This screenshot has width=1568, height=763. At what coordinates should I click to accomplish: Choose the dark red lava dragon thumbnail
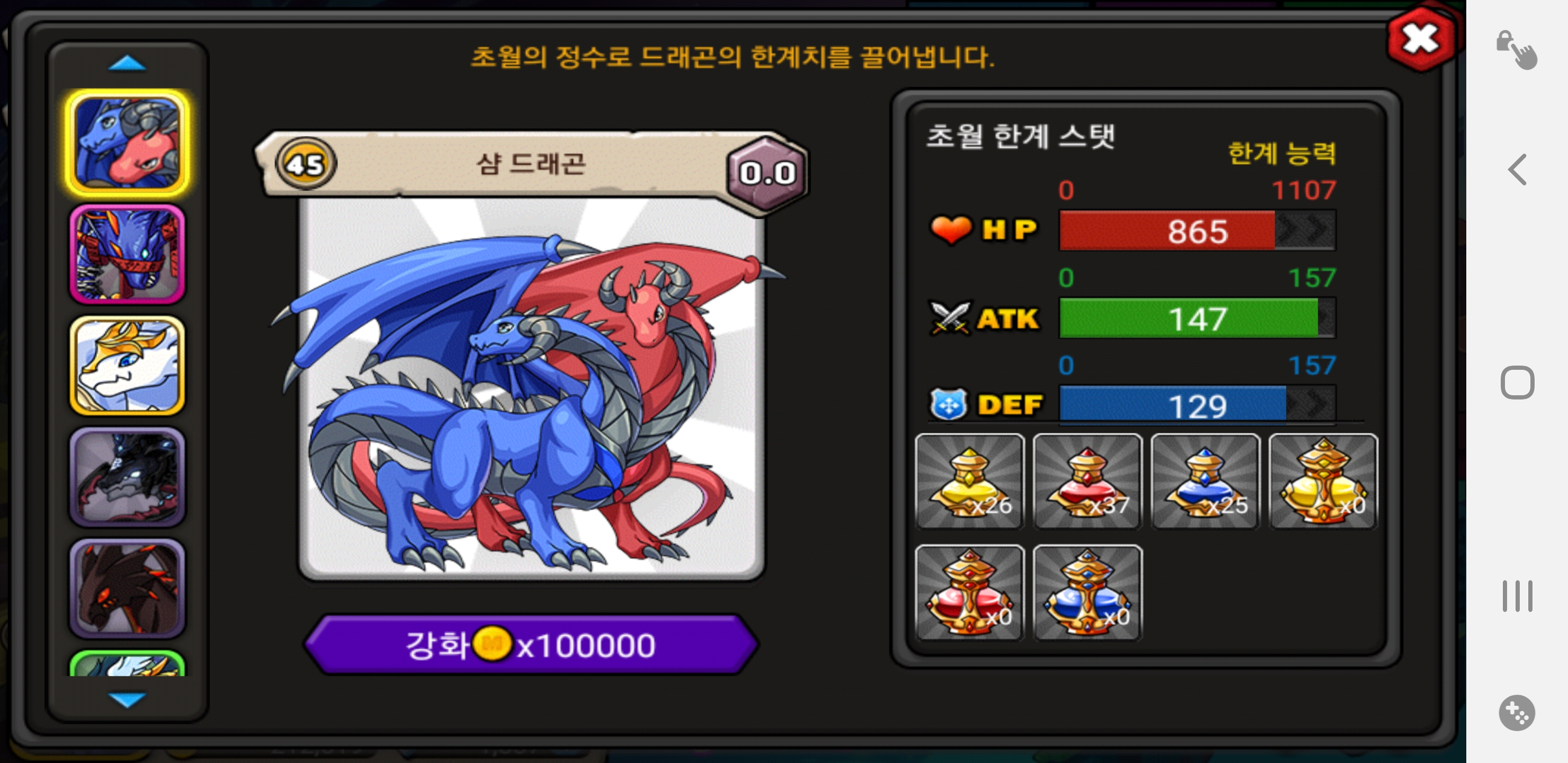point(127,588)
